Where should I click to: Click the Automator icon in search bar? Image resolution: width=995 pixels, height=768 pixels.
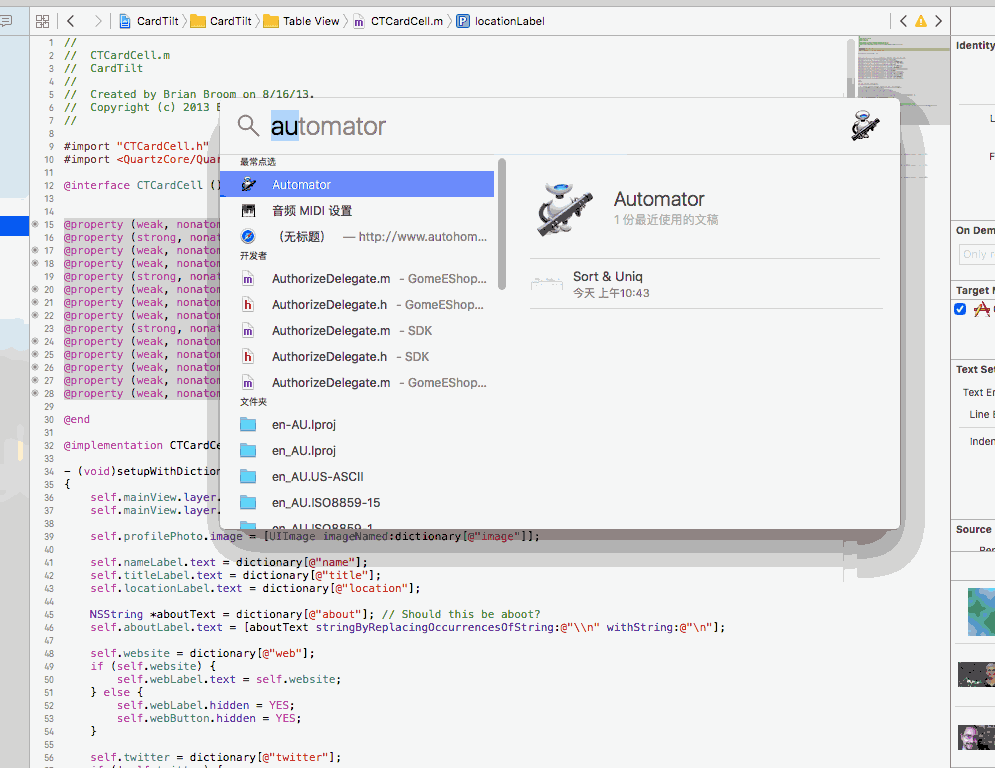click(x=865, y=125)
